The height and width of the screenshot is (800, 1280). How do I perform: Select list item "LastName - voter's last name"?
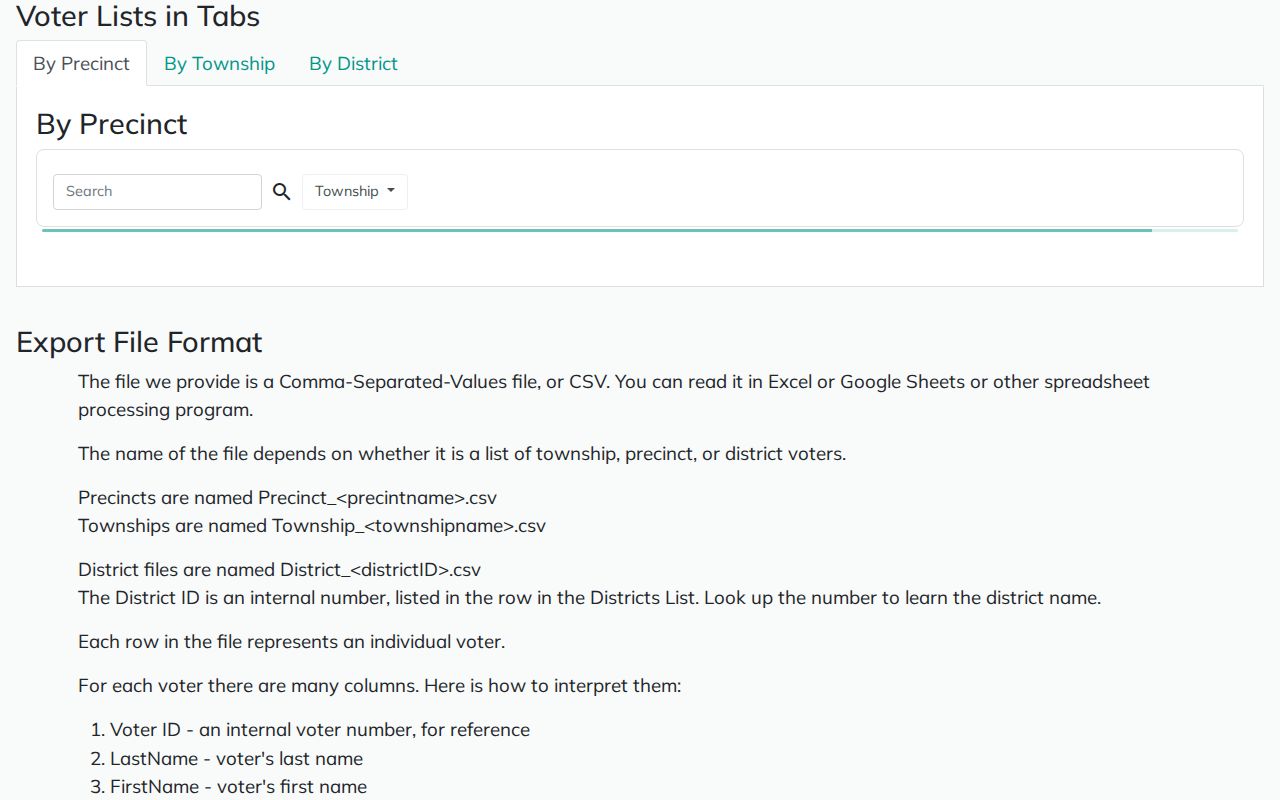coord(237,758)
